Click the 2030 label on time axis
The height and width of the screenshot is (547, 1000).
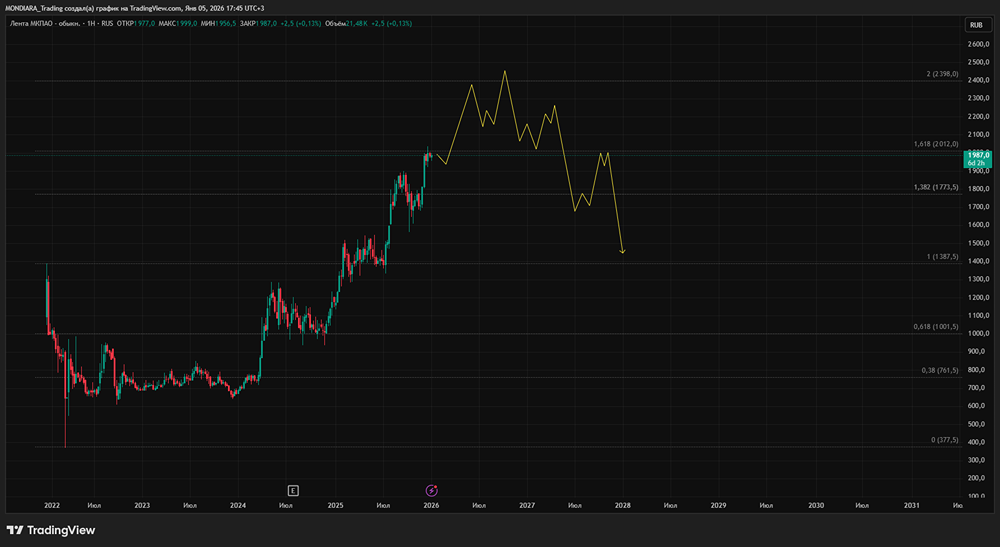(816, 506)
